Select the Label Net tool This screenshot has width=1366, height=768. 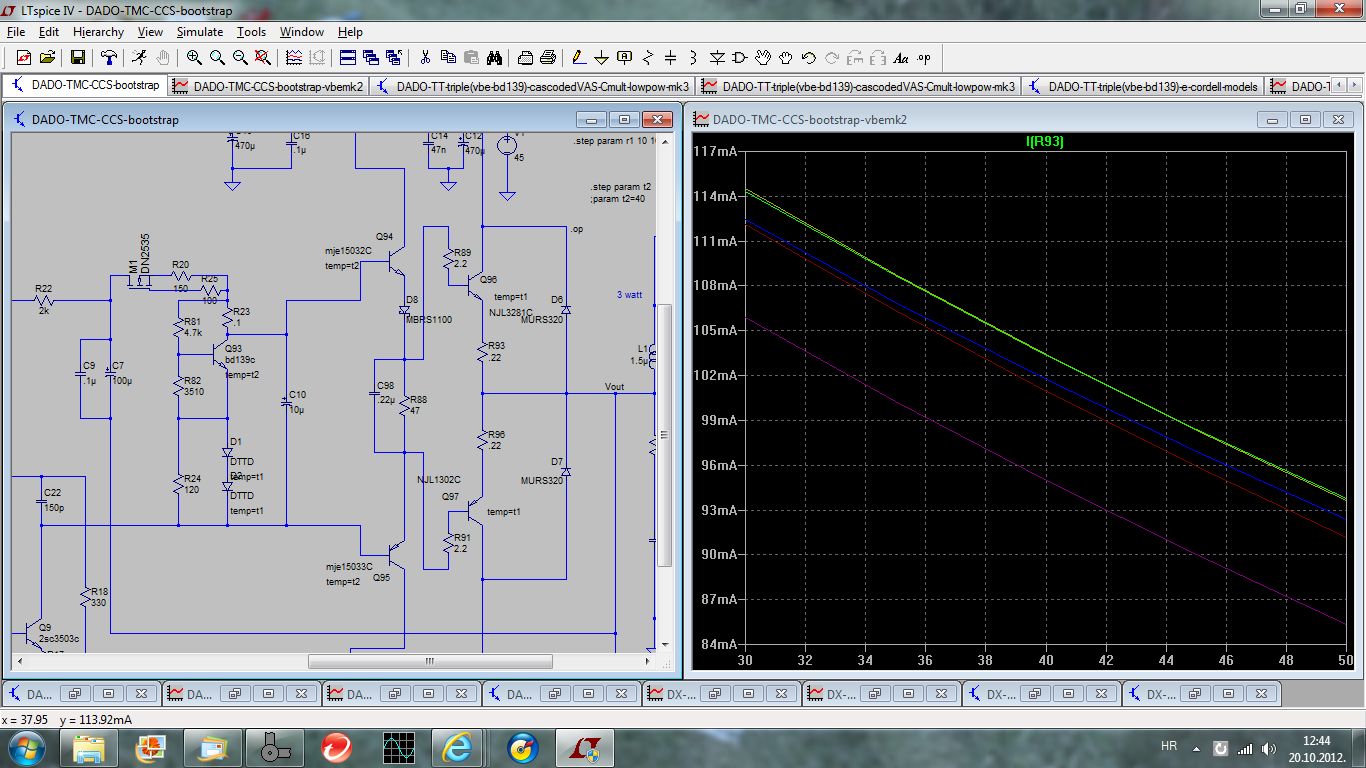[625, 58]
